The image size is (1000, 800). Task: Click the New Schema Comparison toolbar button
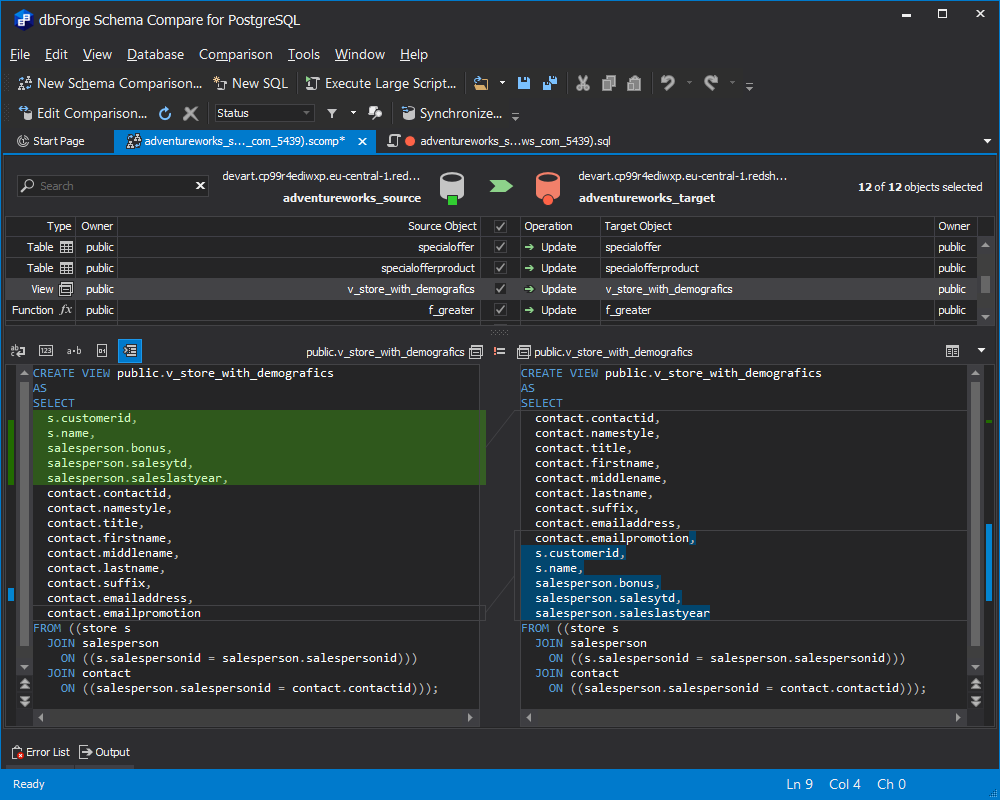click(x=110, y=83)
